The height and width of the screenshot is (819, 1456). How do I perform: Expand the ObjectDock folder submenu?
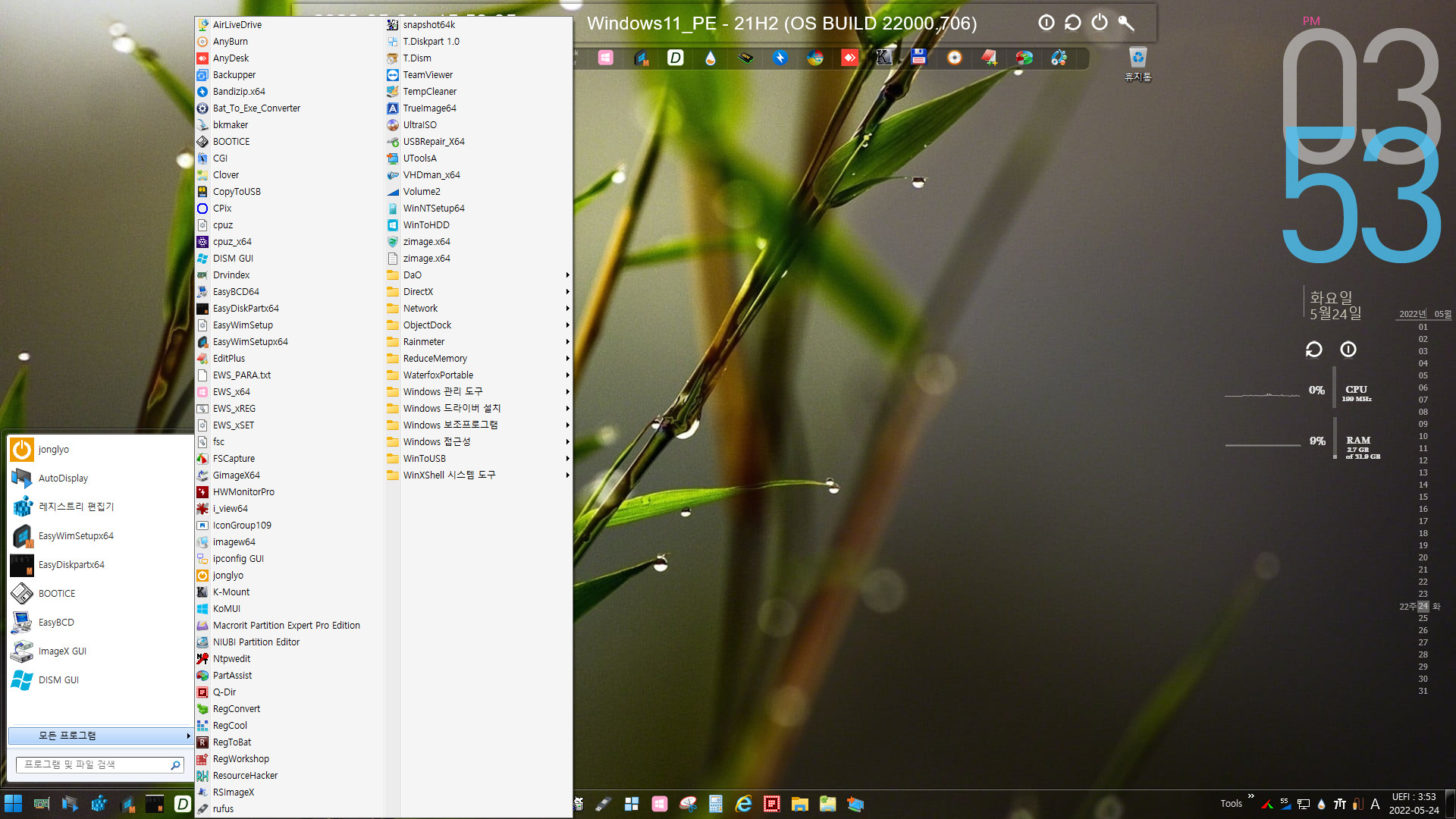click(479, 325)
